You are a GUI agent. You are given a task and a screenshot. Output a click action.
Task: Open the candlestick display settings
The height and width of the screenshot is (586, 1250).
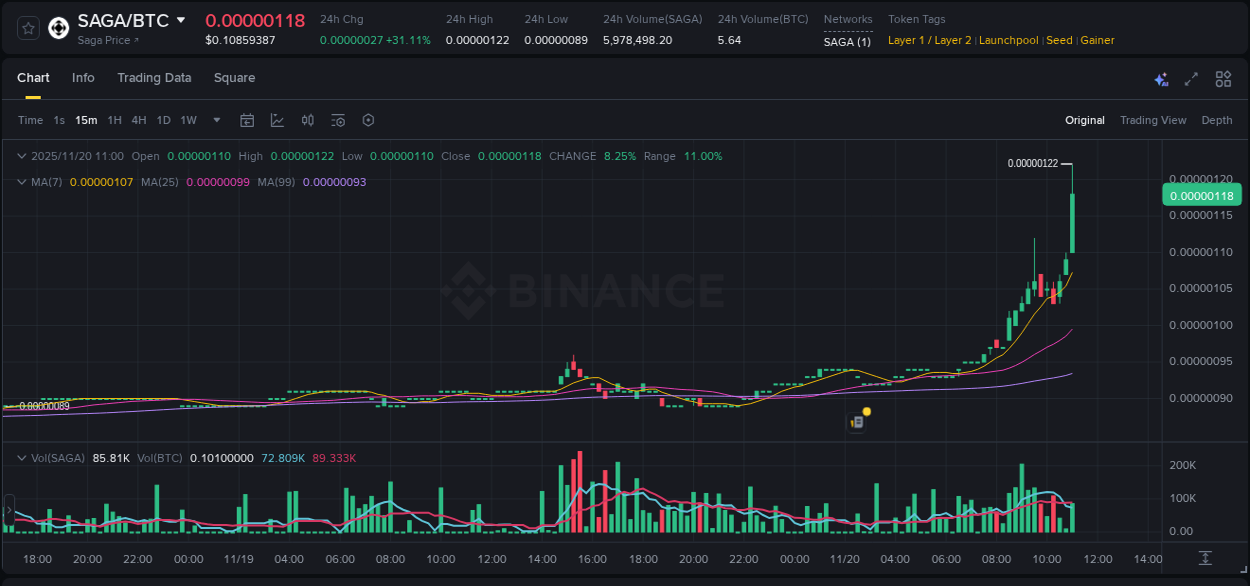point(307,120)
